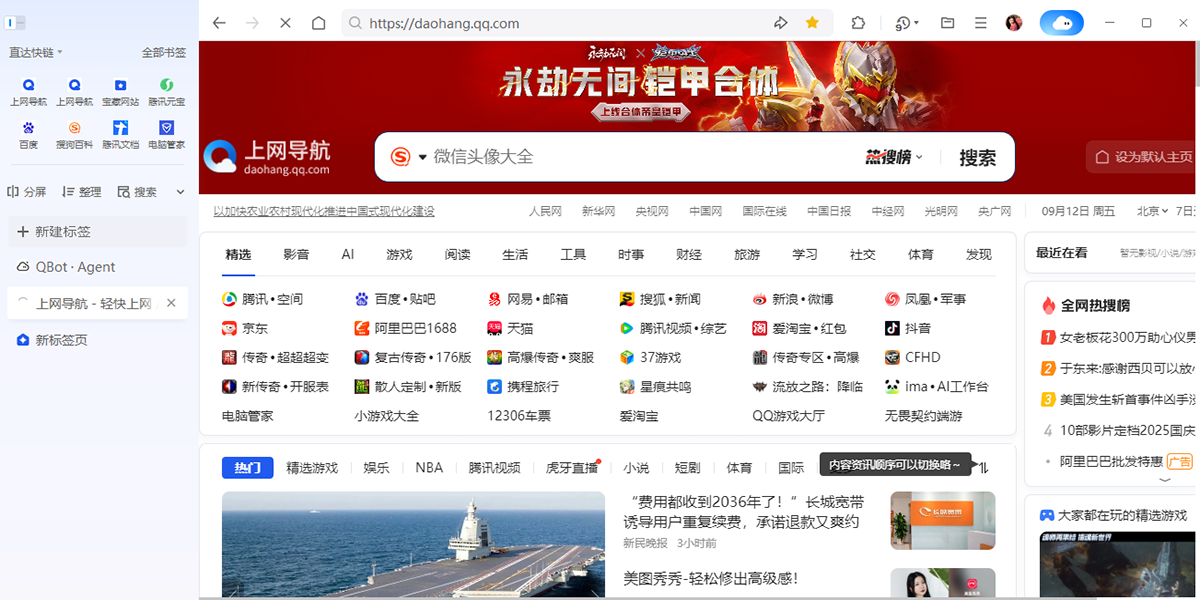Select the 精选 category tab

pos(239,255)
